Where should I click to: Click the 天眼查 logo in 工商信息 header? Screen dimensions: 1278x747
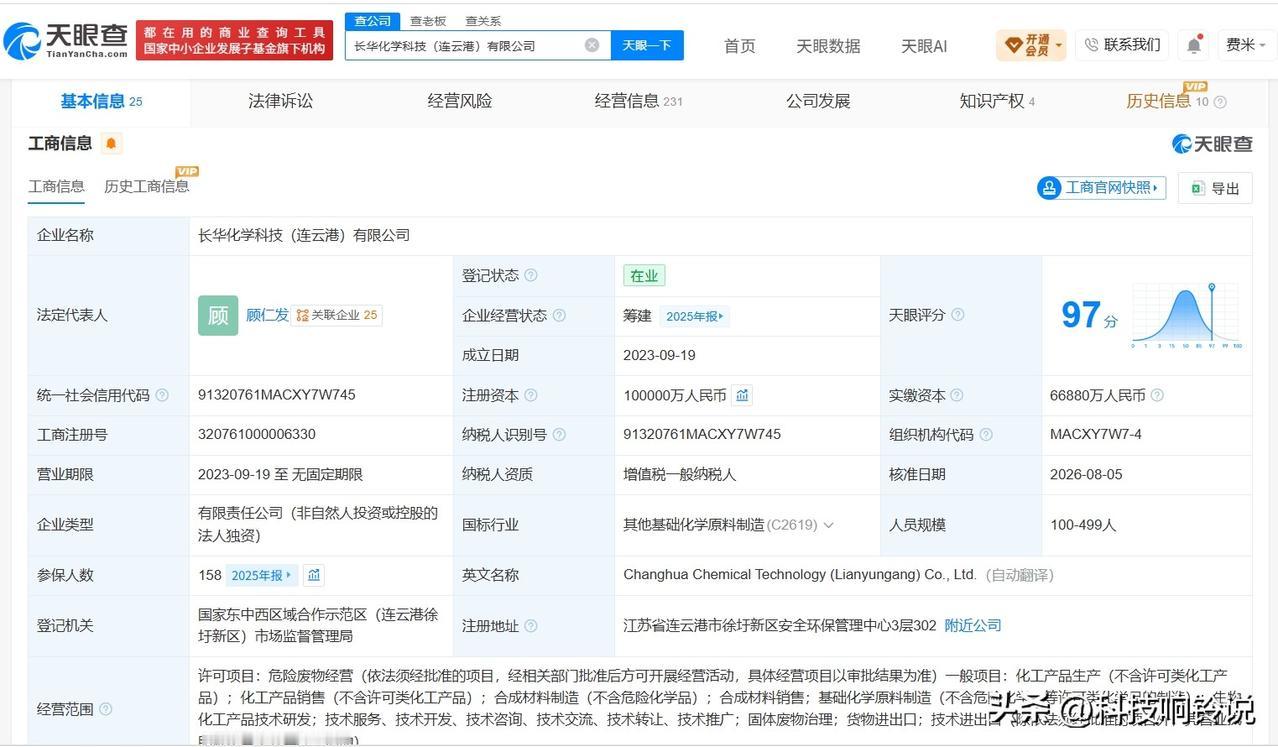point(1212,144)
